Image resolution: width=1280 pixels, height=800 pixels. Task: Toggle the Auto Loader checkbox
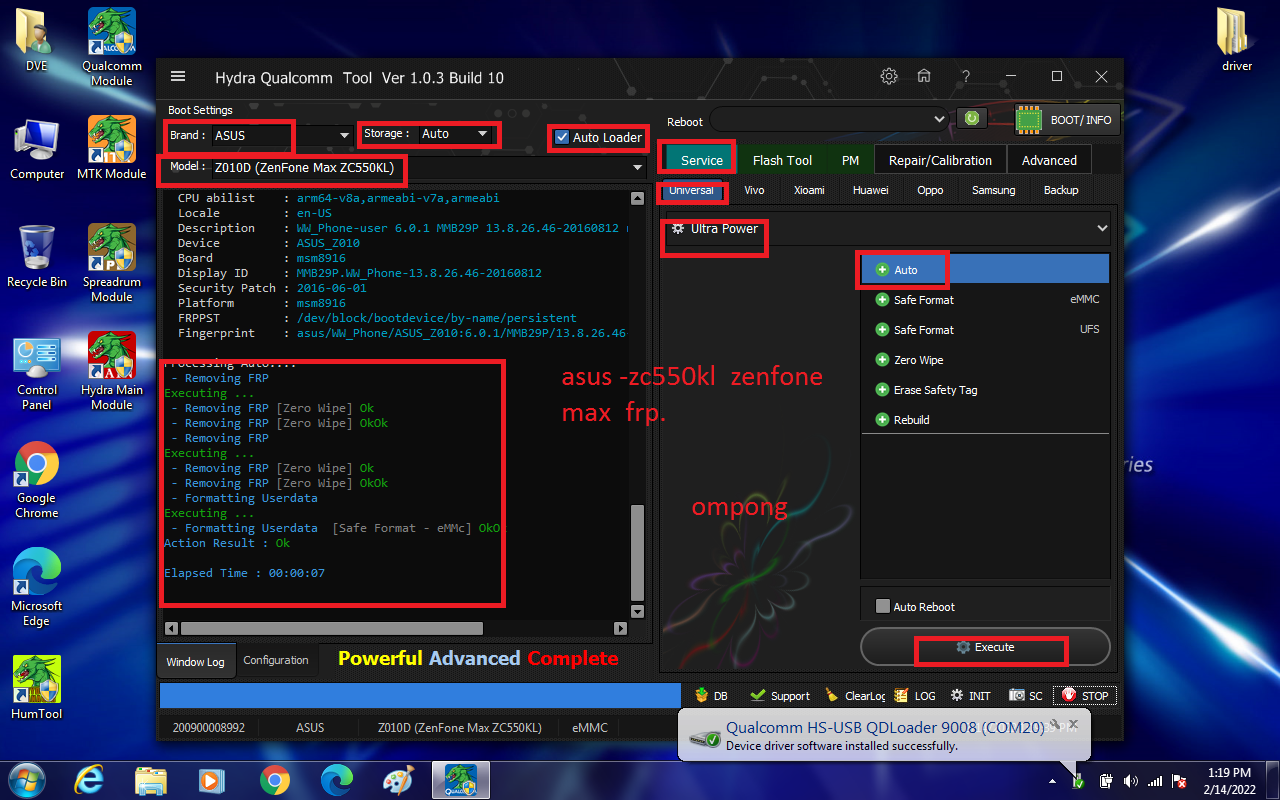(562, 137)
